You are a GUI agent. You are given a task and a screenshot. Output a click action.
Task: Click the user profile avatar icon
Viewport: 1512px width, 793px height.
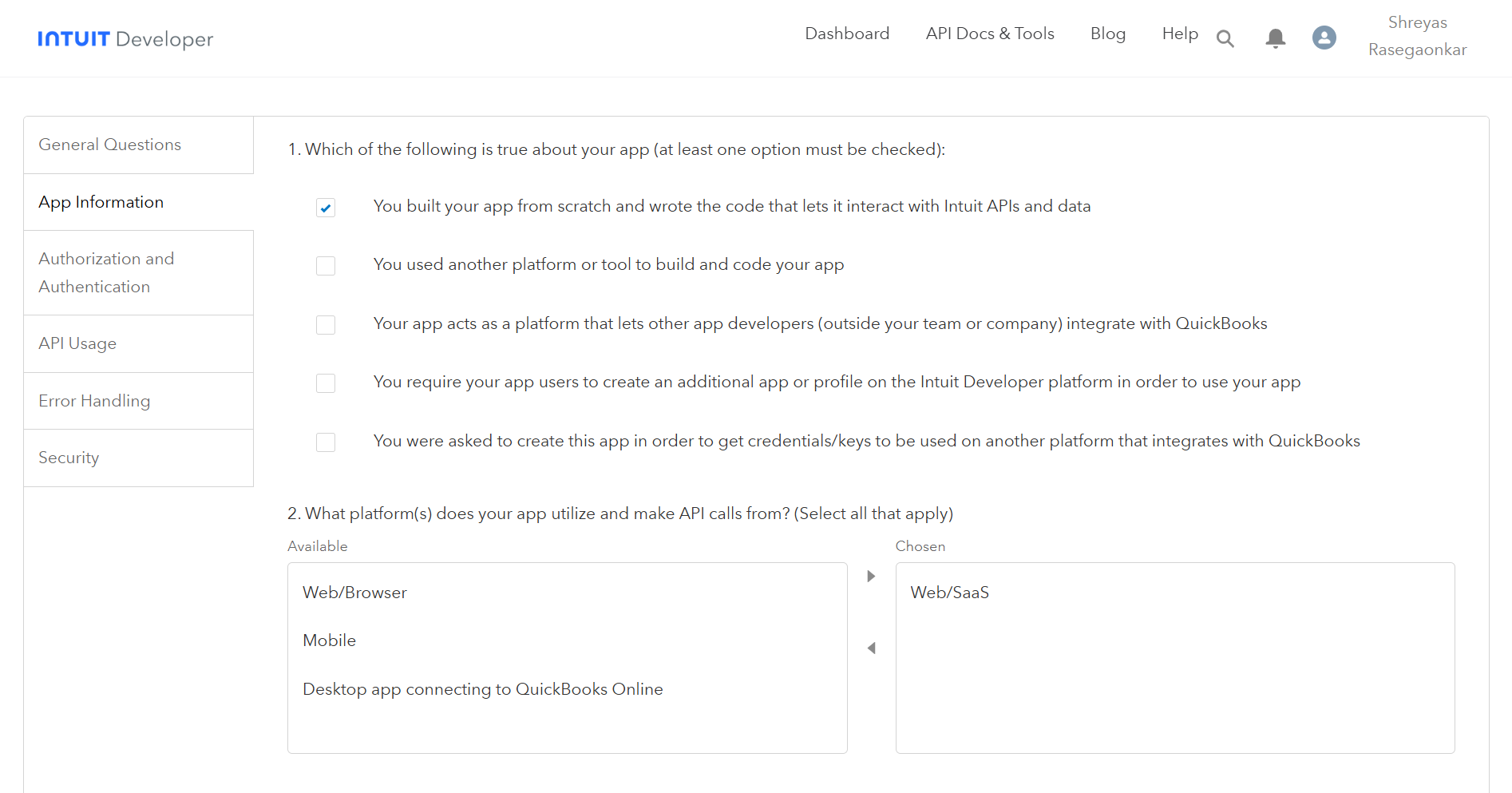click(x=1324, y=38)
